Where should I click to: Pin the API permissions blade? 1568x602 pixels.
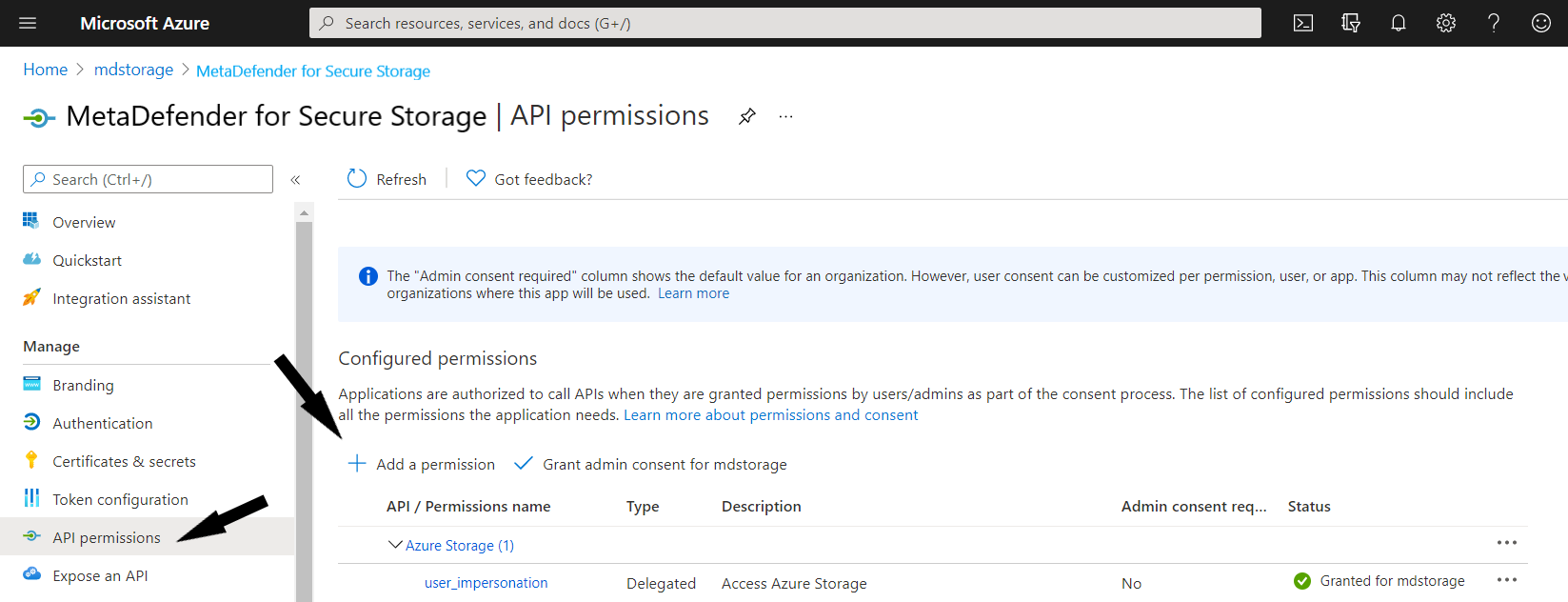pos(747,116)
